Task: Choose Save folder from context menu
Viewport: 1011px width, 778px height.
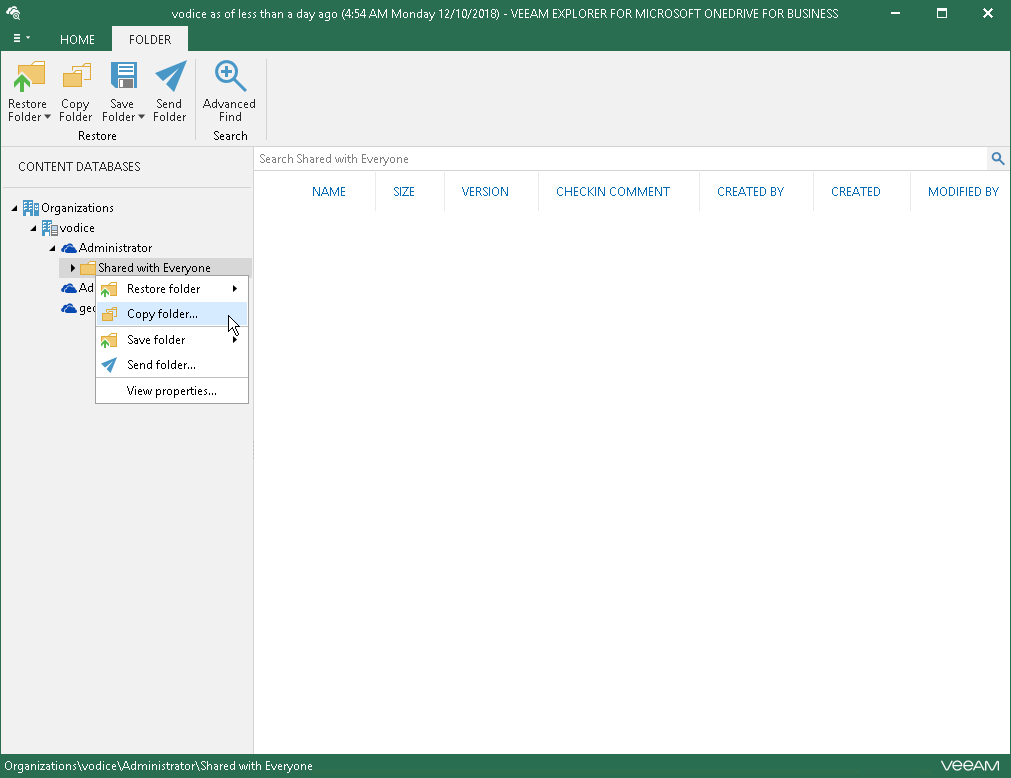Action: click(172, 340)
